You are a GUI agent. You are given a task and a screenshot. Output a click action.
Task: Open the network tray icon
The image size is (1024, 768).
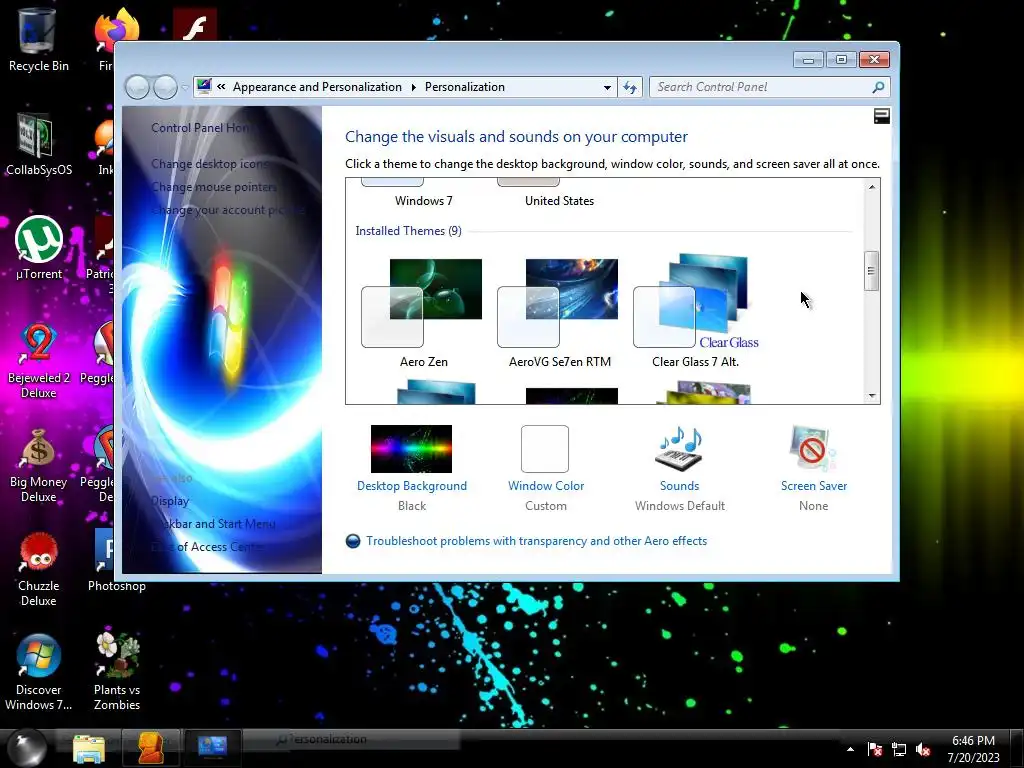(x=899, y=750)
